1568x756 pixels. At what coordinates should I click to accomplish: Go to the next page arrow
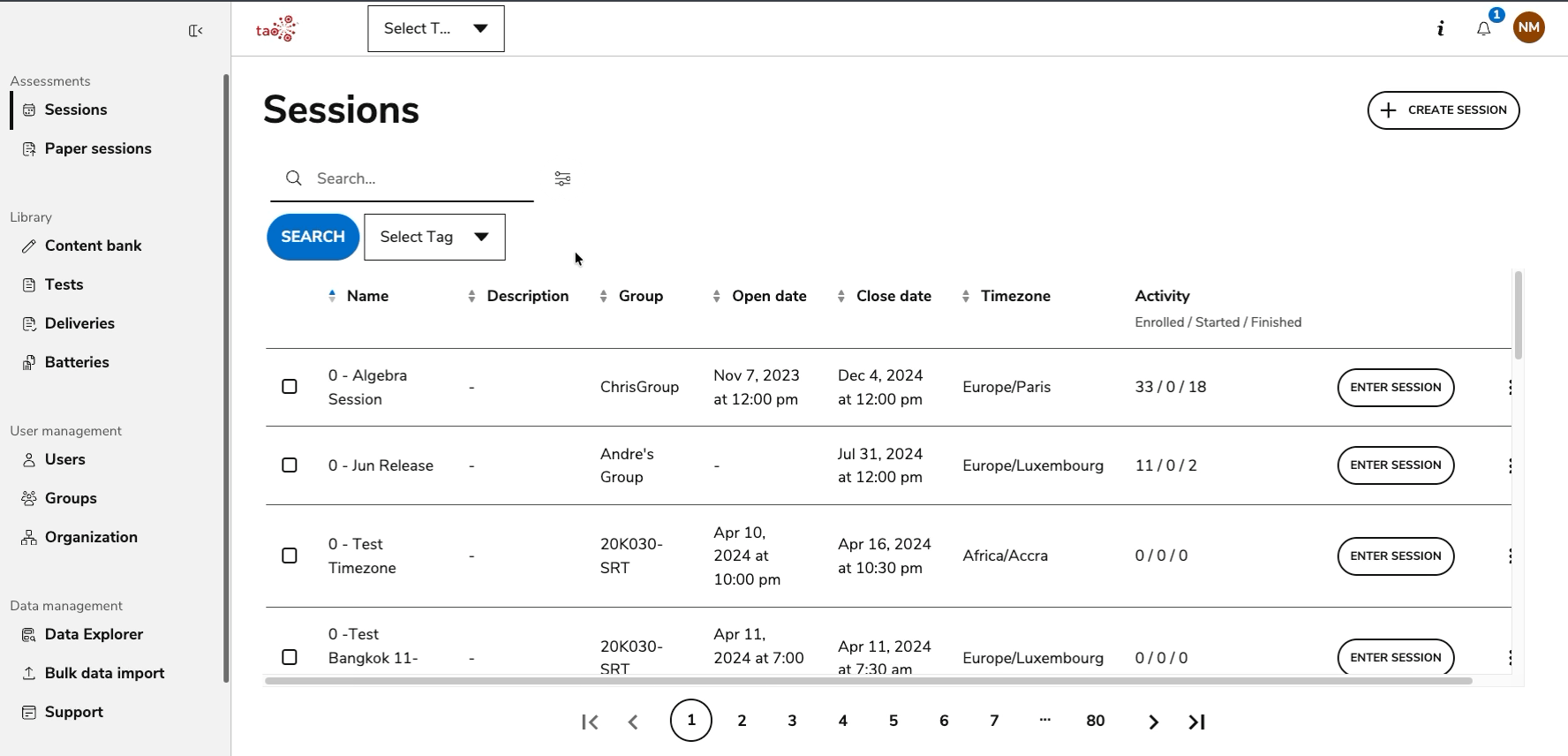pos(1153,722)
